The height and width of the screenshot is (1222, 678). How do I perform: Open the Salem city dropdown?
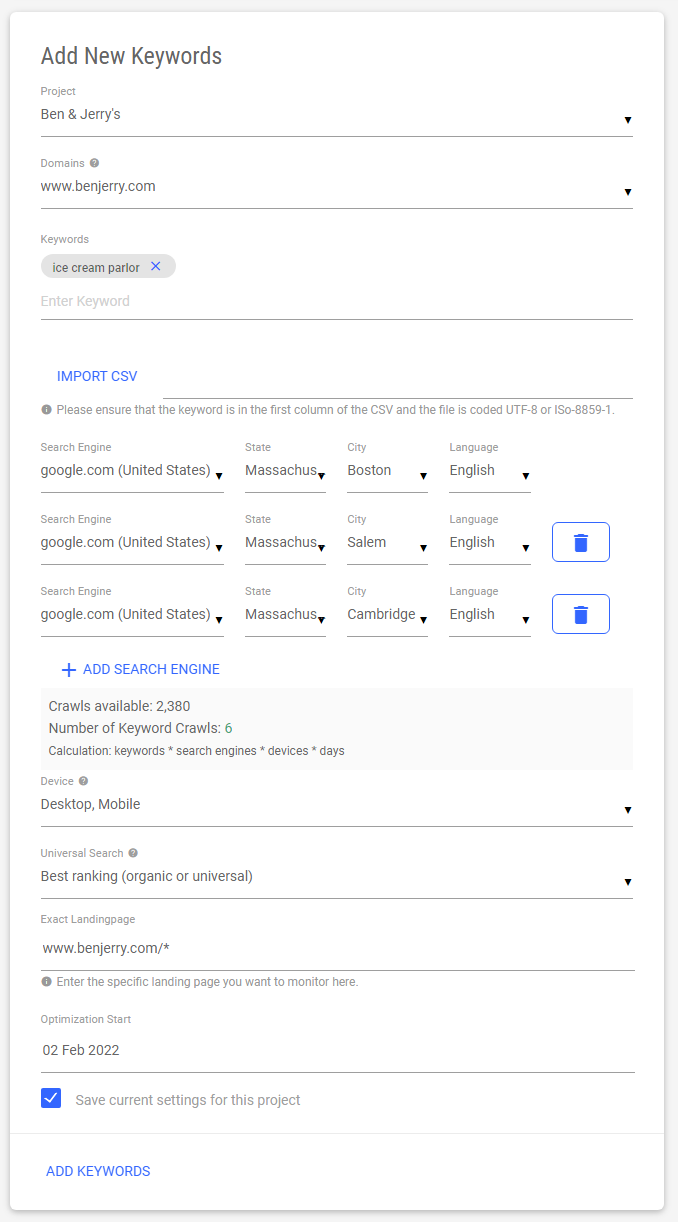click(x=387, y=544)
